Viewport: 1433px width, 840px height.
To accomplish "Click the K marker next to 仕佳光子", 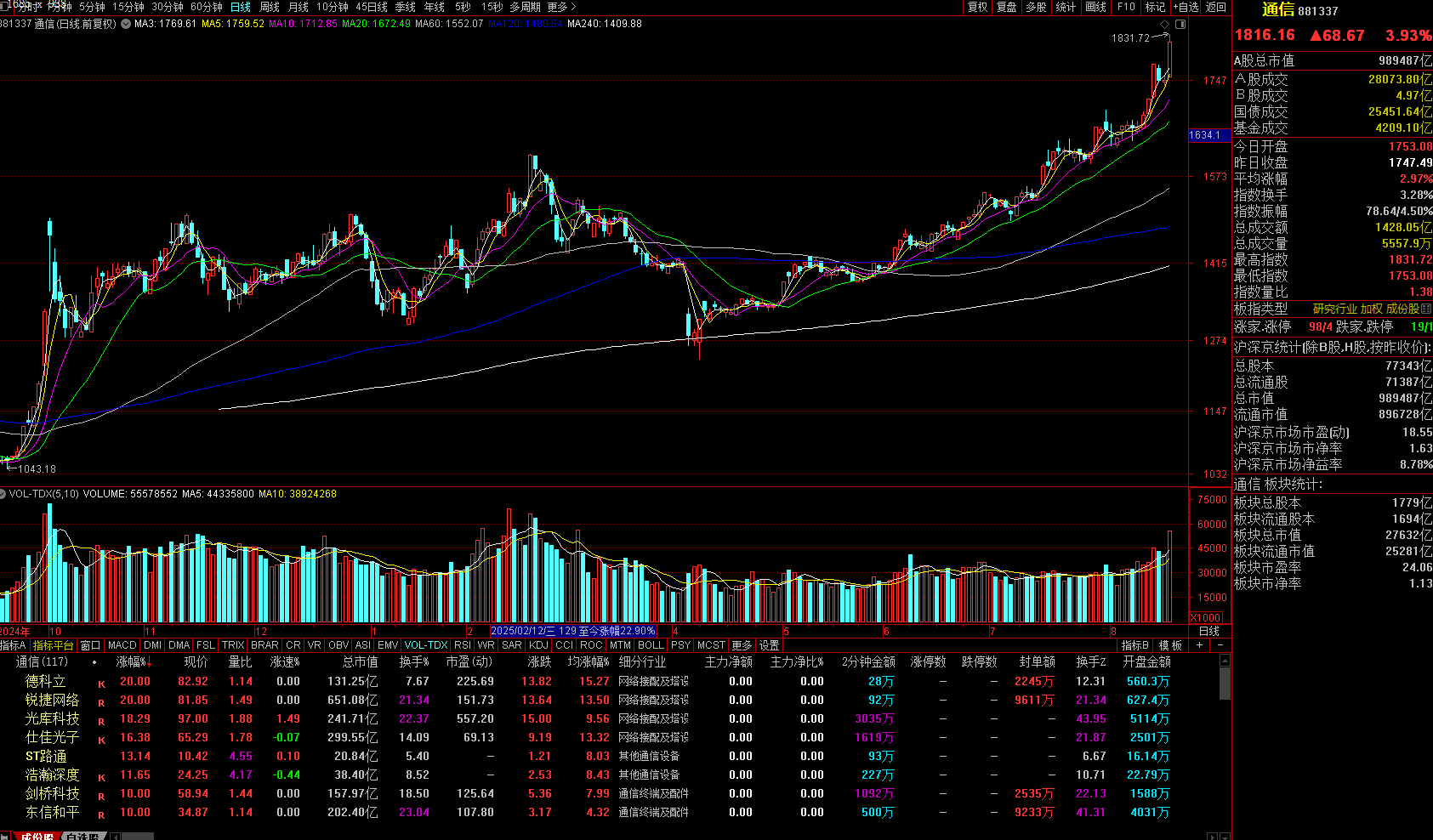I will coord(101,740).
